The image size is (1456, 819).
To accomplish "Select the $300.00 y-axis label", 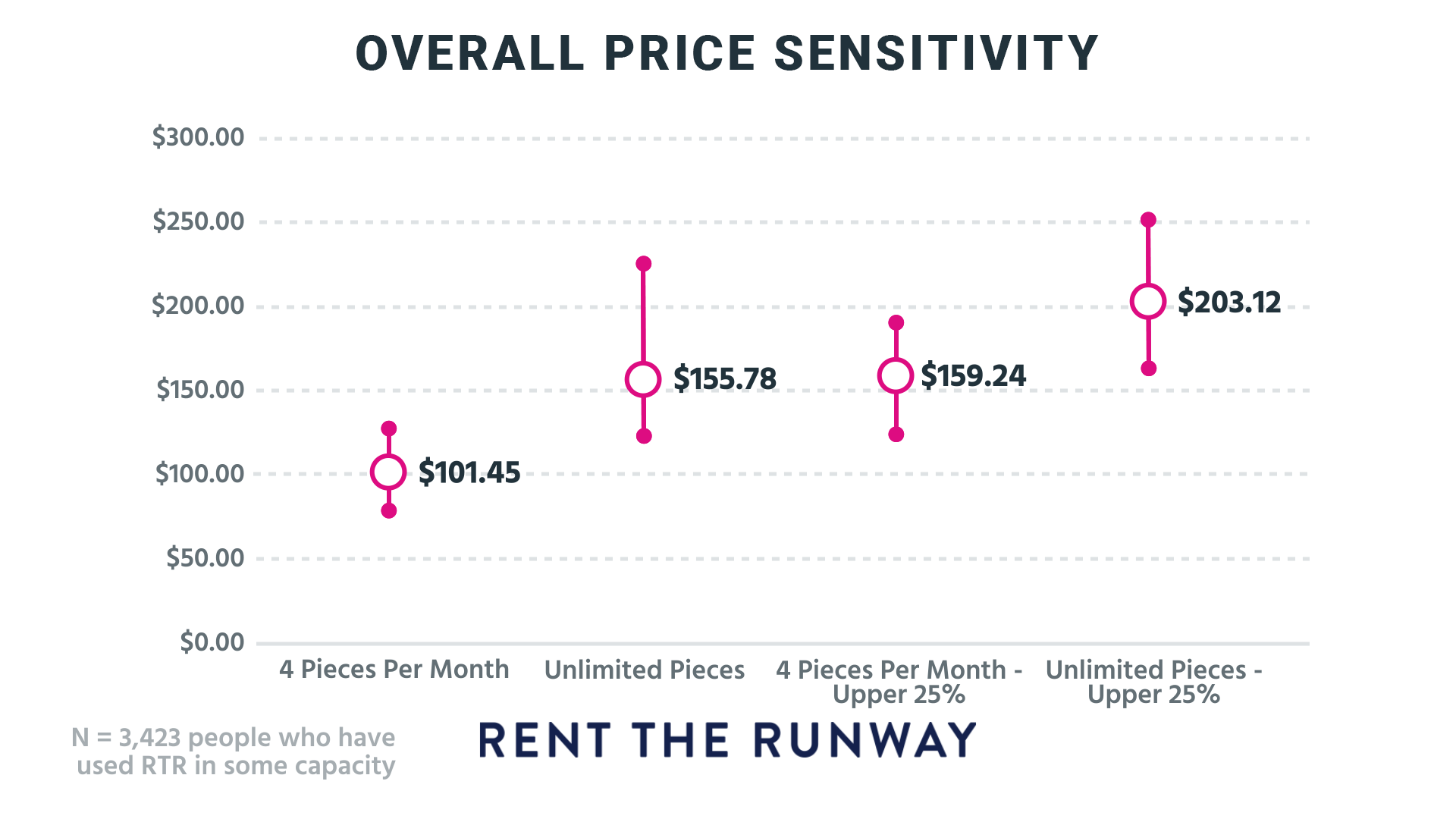I will coord(199,137).
